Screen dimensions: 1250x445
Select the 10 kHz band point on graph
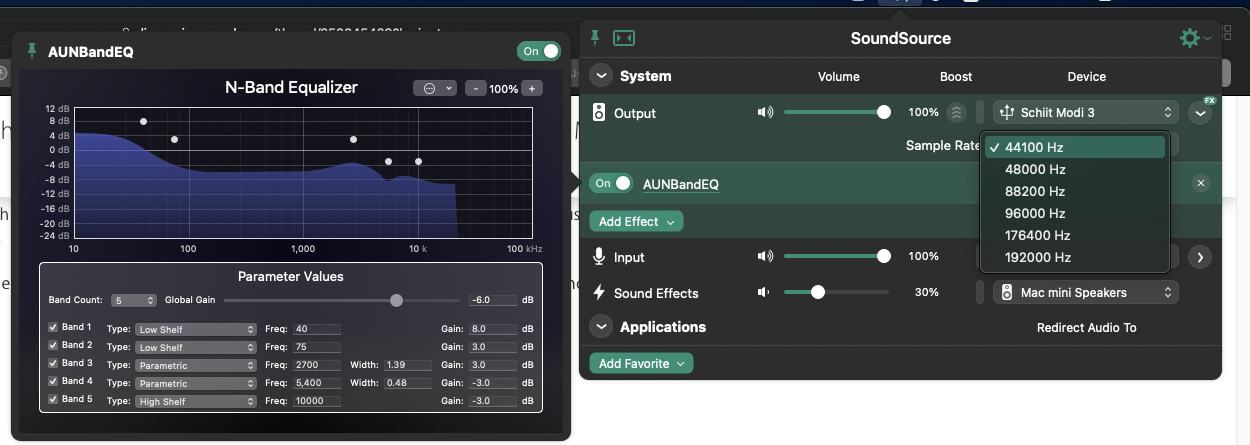tap(419, 161)
